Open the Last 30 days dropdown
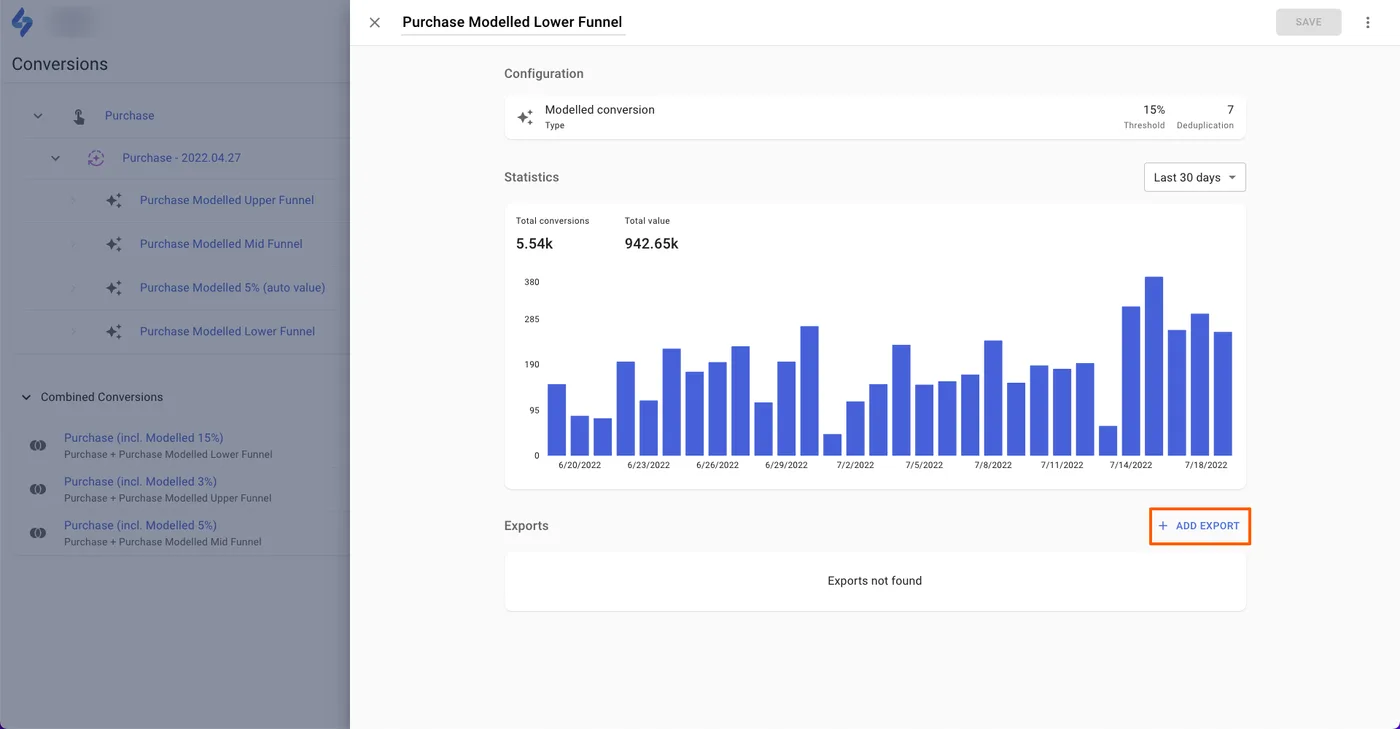This screenshot has height=729, width=1400. [x=1194, y=177]
